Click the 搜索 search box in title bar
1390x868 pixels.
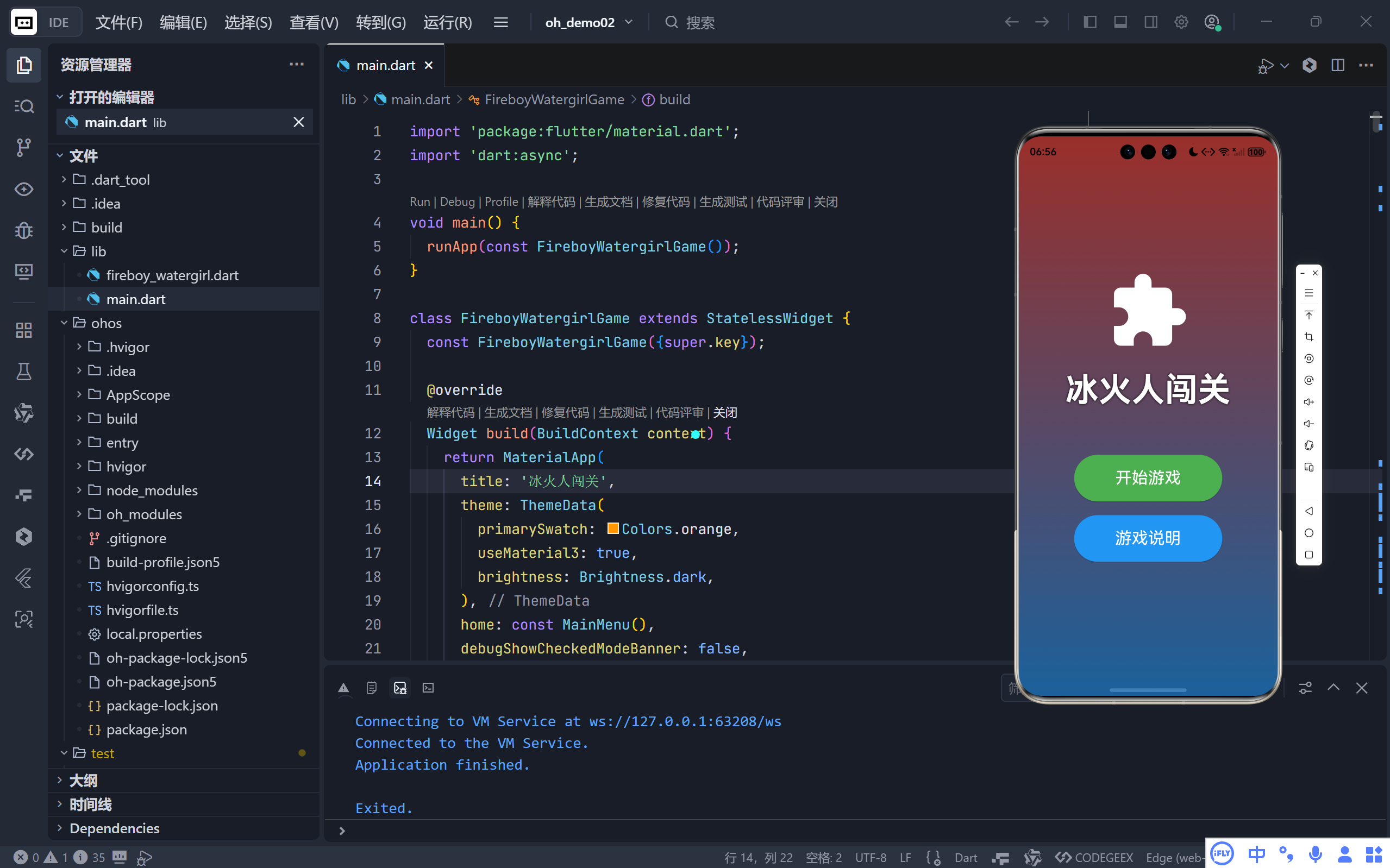click(x=699, y=22)
